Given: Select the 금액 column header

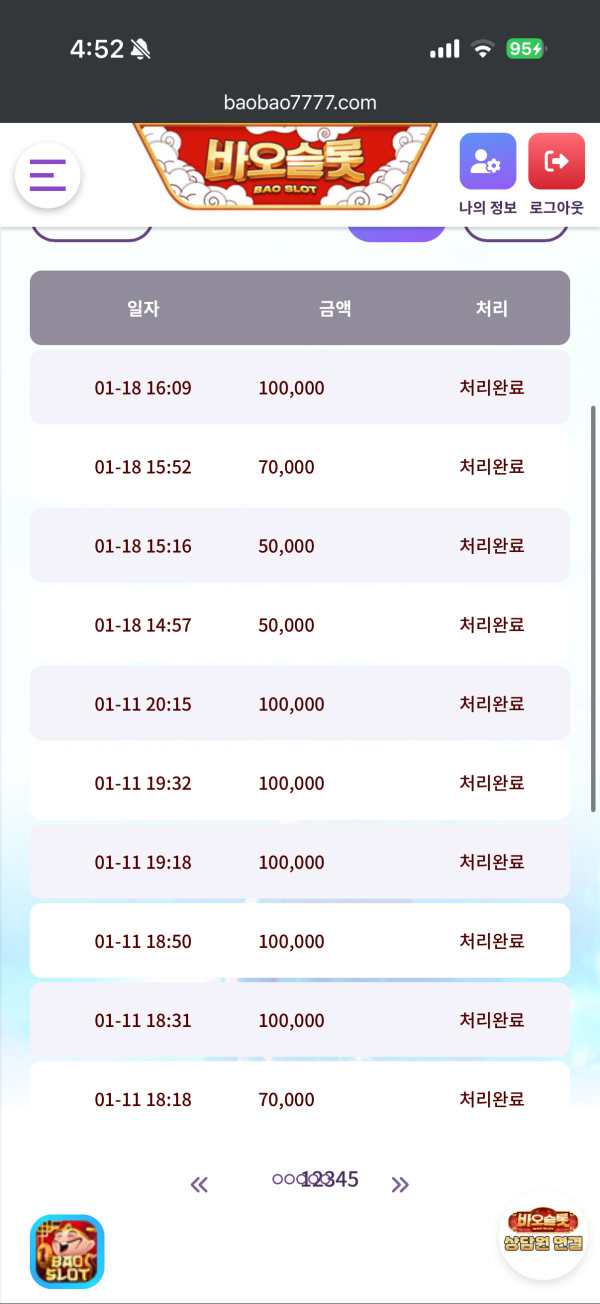Looking at the screenshot, I should (335, 308).
